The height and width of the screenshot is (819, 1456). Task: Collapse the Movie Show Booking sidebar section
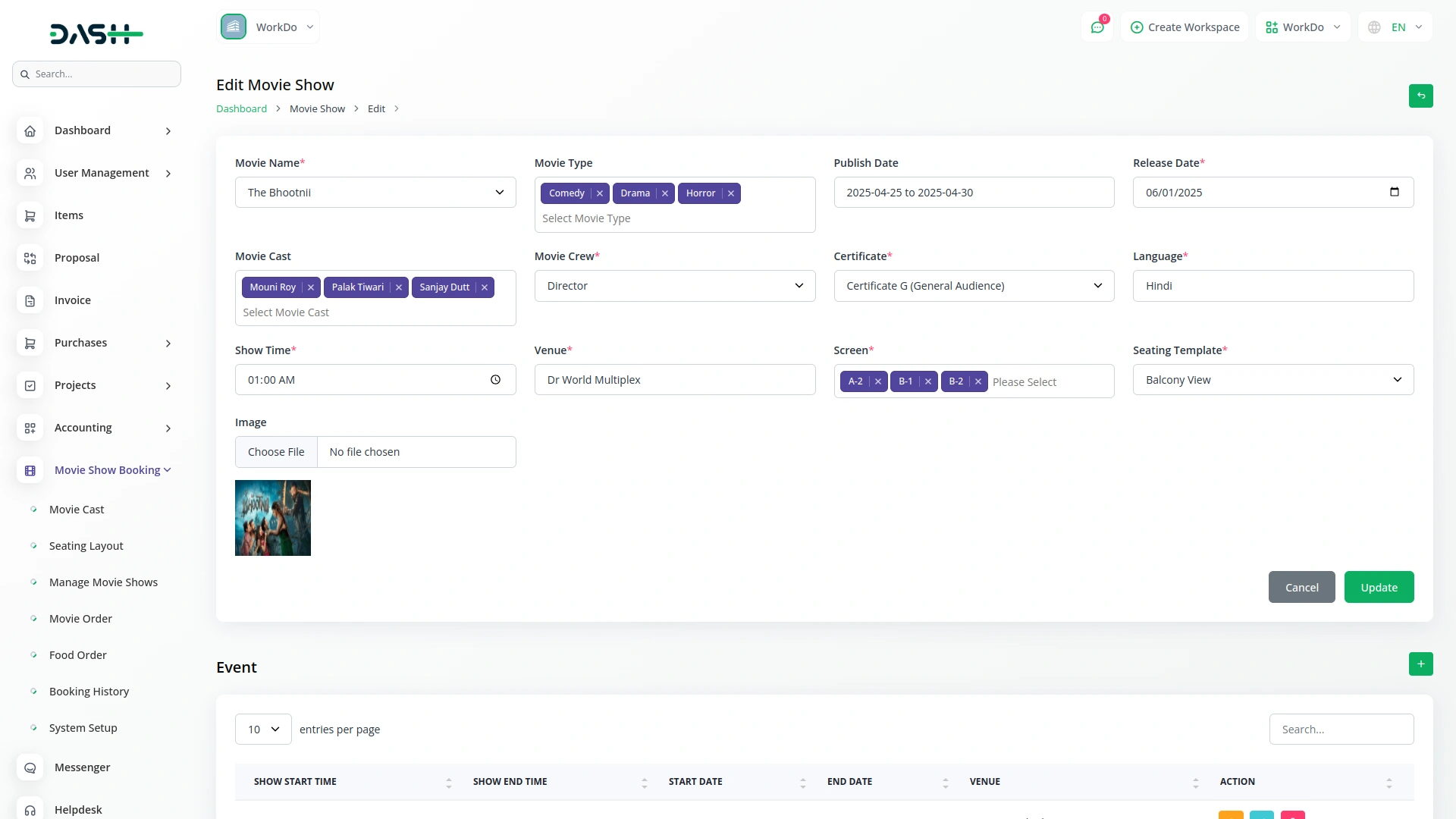168,469
